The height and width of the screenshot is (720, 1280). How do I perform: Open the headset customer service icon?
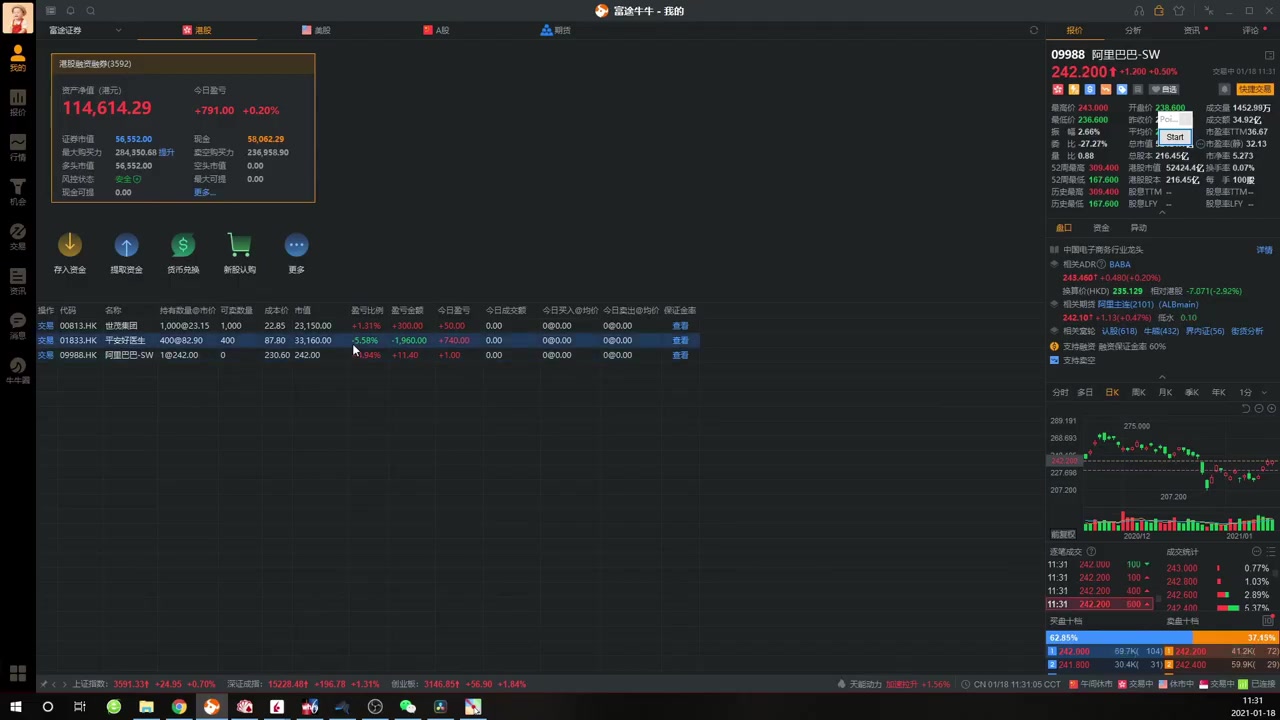coord(1139,11)
